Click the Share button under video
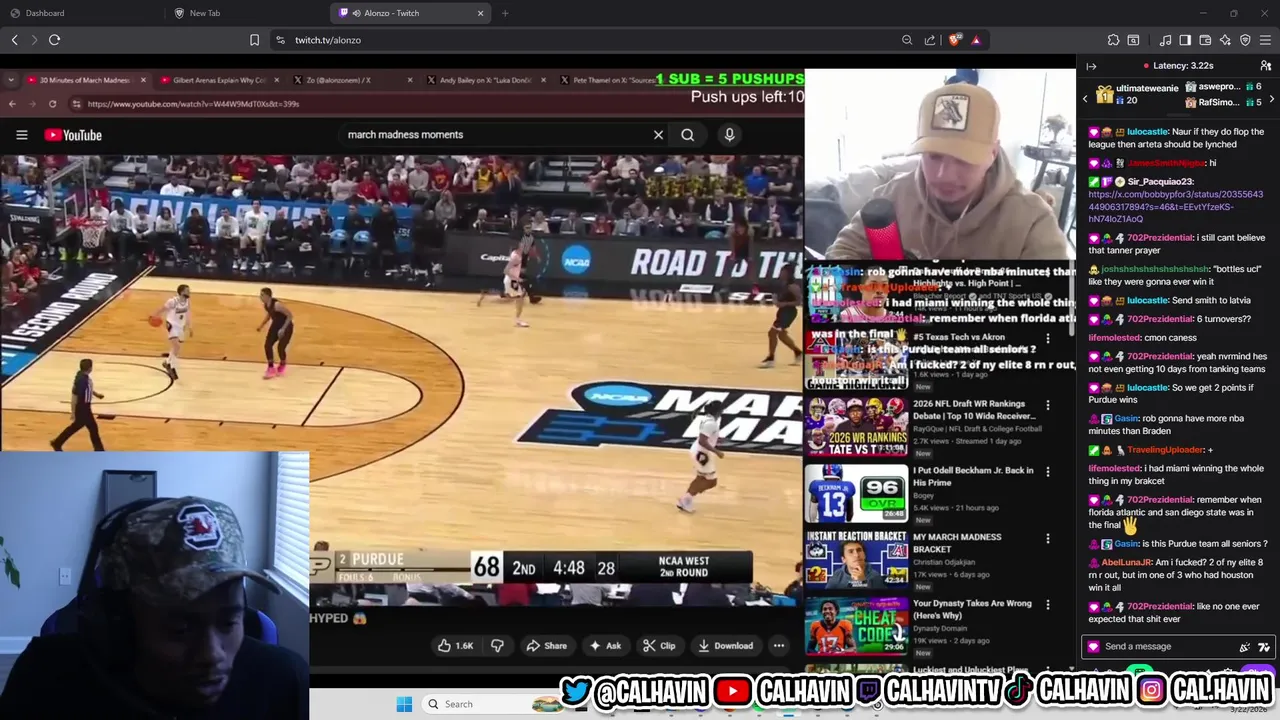Screen dimensions: 1280x720 (546, 646)
